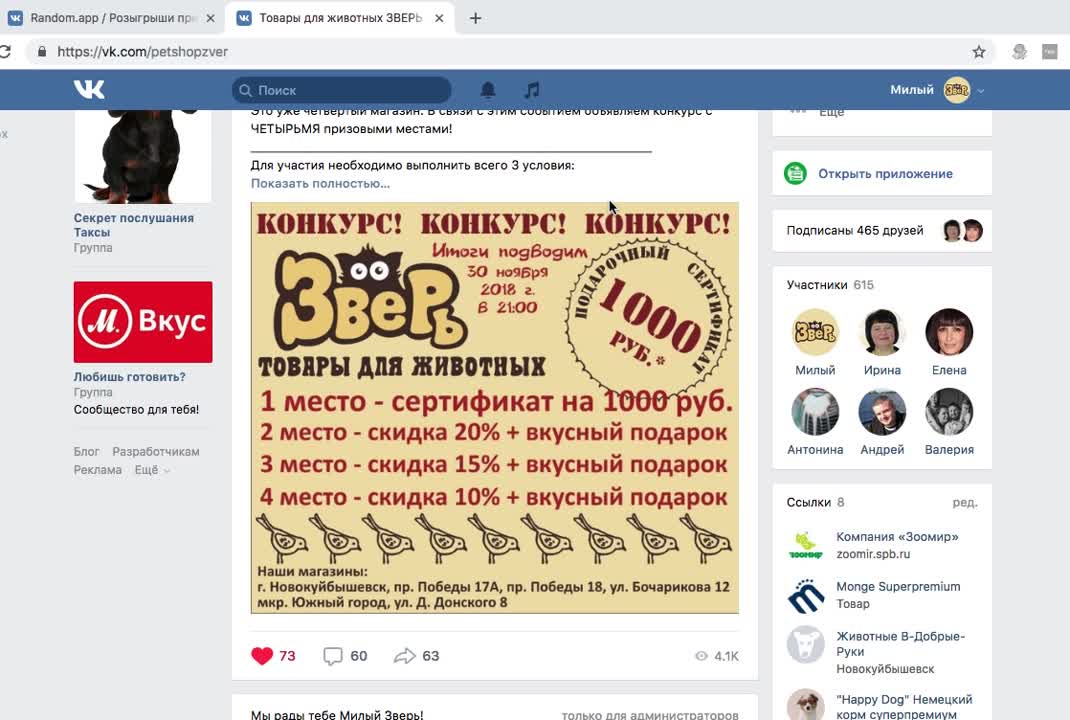Click the browser extension icon beside the star
The width and height of the screenshot is (1070, 720).
[1020, 52]
